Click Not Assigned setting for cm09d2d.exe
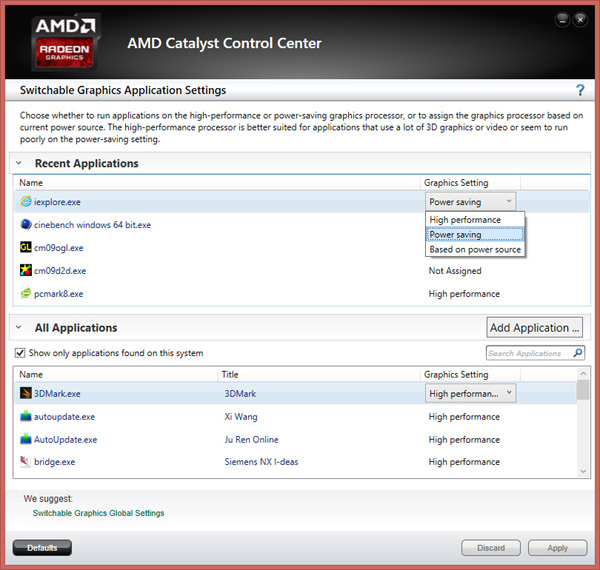Viewport: 600px width, 570px height. [x=455, y=271]
